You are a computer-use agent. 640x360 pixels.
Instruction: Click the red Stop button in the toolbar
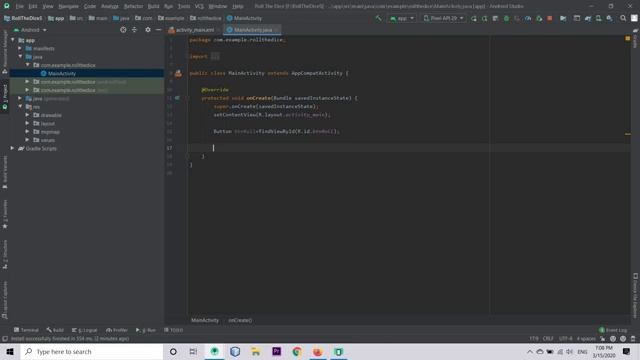click(x=550, y=18)
